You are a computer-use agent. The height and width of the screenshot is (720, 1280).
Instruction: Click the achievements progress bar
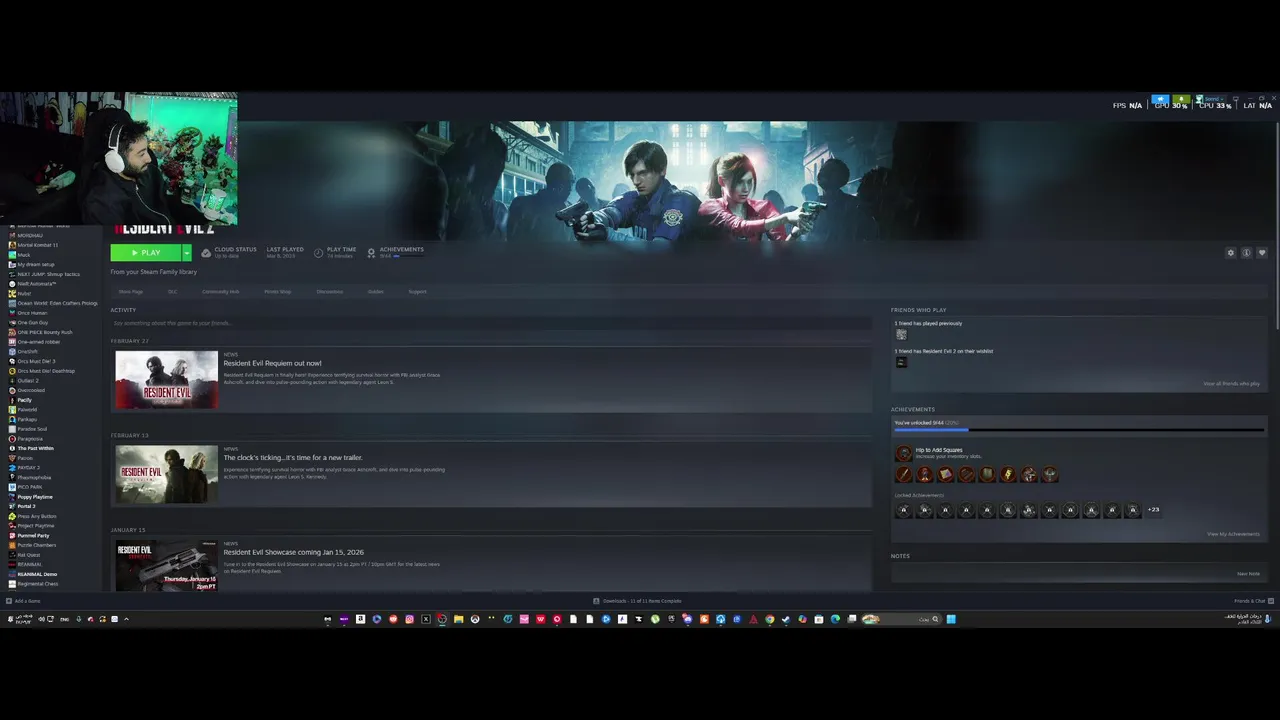coord(1078,430)
